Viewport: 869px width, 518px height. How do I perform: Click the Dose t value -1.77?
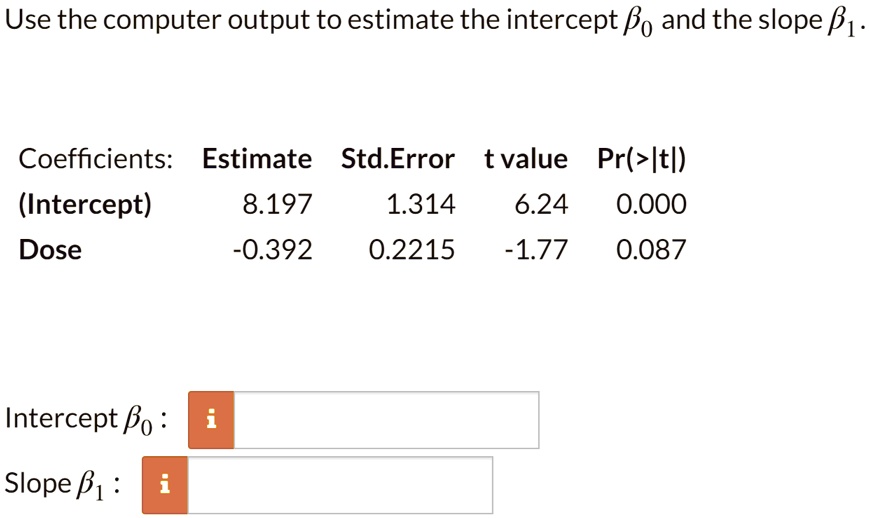(x=536, y=250)
